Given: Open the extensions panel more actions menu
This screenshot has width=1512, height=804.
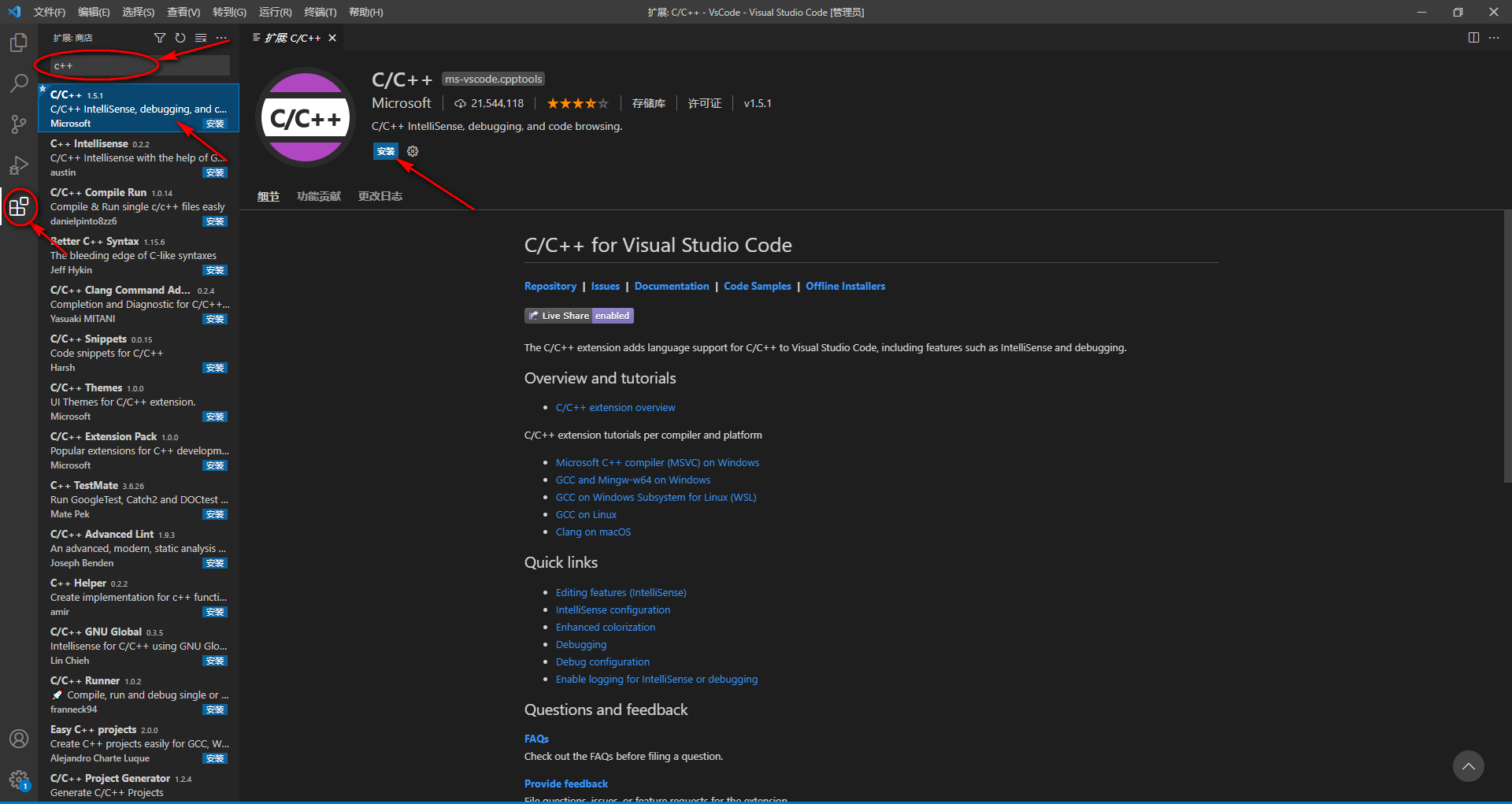Looking at the screenshot, I should coord(221,37).
